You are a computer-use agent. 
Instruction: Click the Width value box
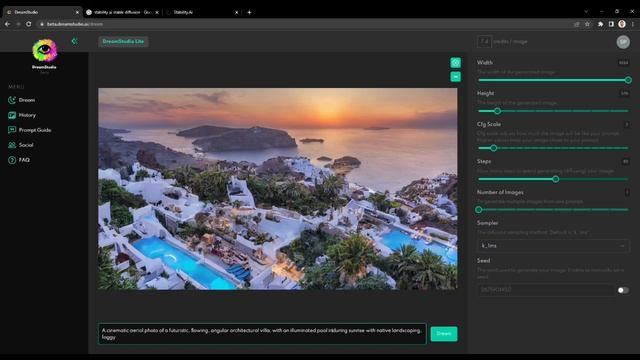(x=623, y=62)
